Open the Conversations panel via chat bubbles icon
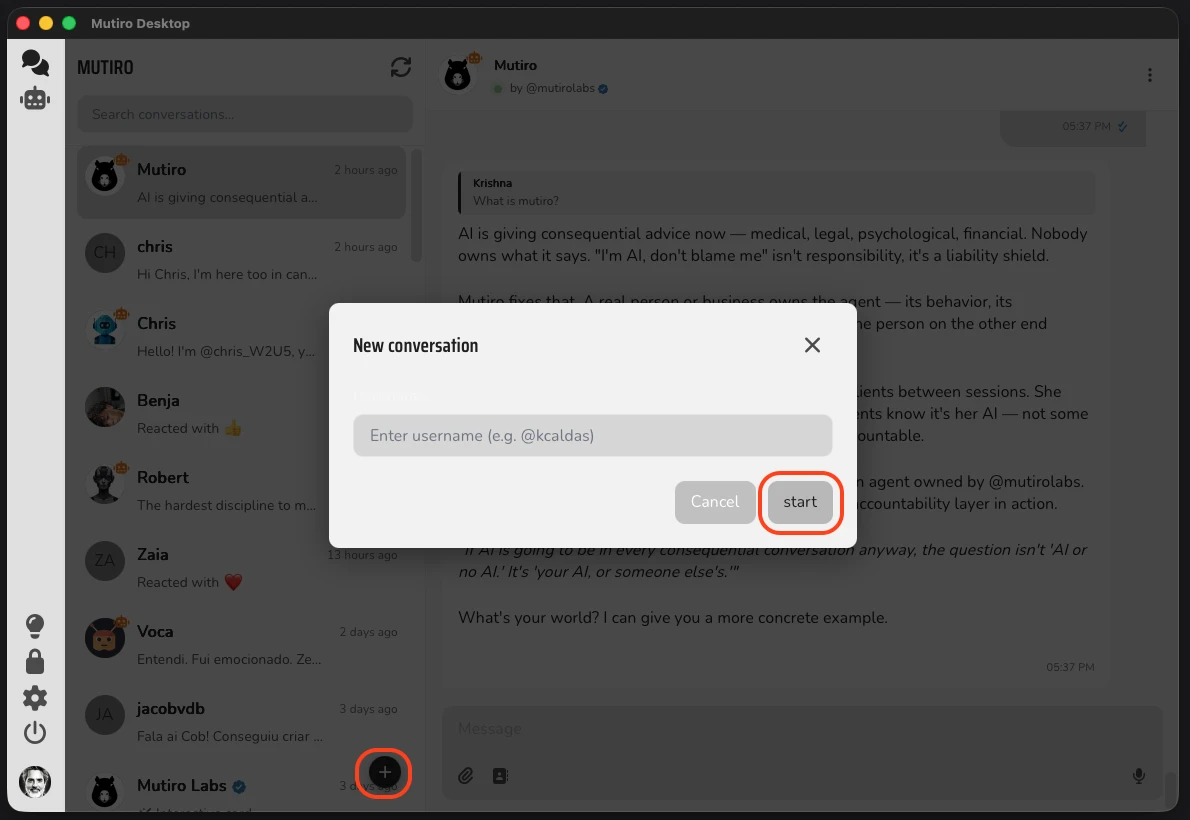Screen dimensions: 1190x820 [x=35, y=62]
